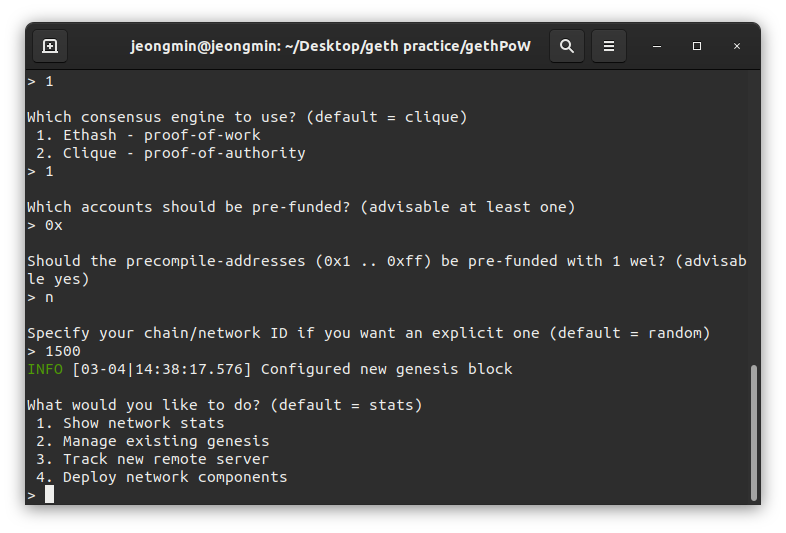Open a new terminal tab

click(50, 46)
